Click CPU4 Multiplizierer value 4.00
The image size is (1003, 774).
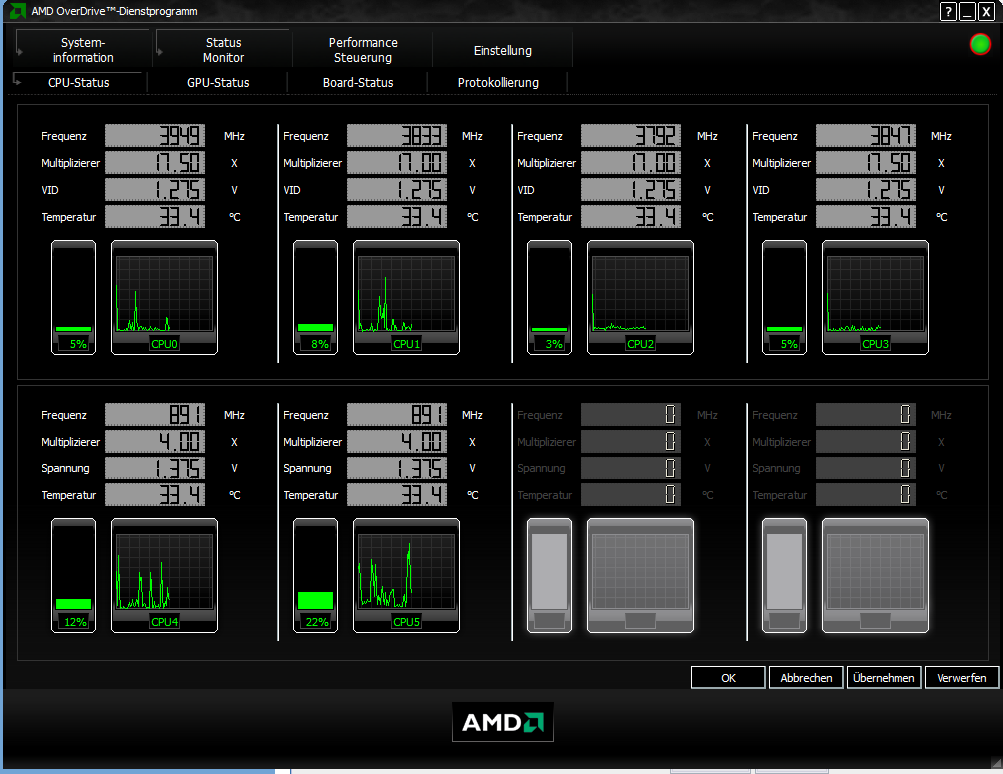[x=155, y=441]
